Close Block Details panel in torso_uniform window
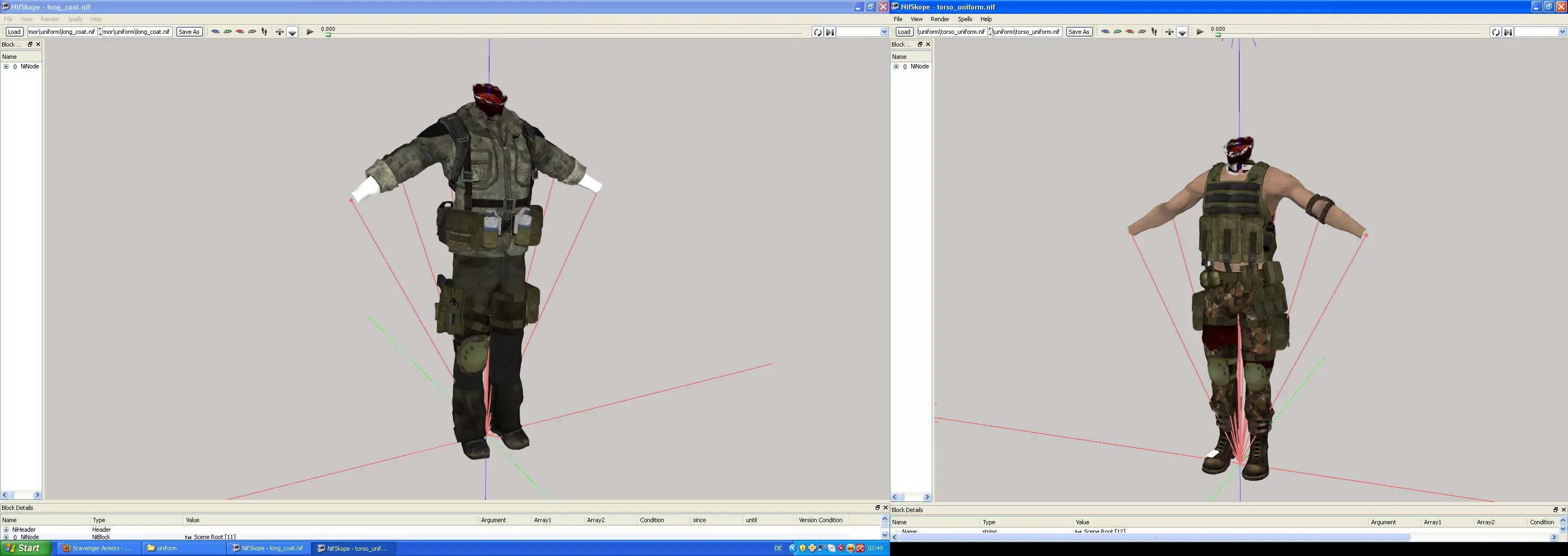 pyautogui.click(x=1563, y=510)
